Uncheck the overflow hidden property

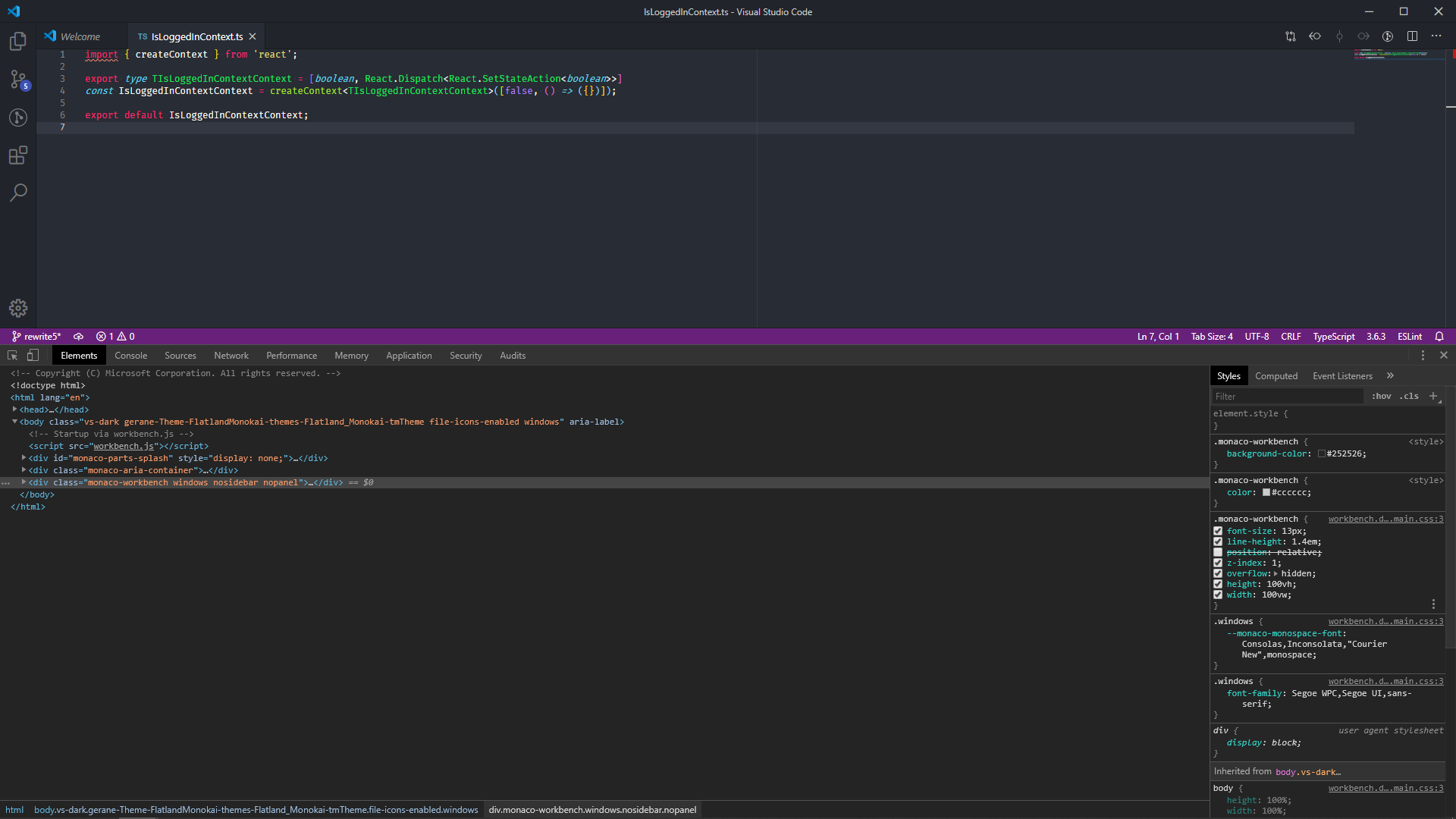(1218, 574)
